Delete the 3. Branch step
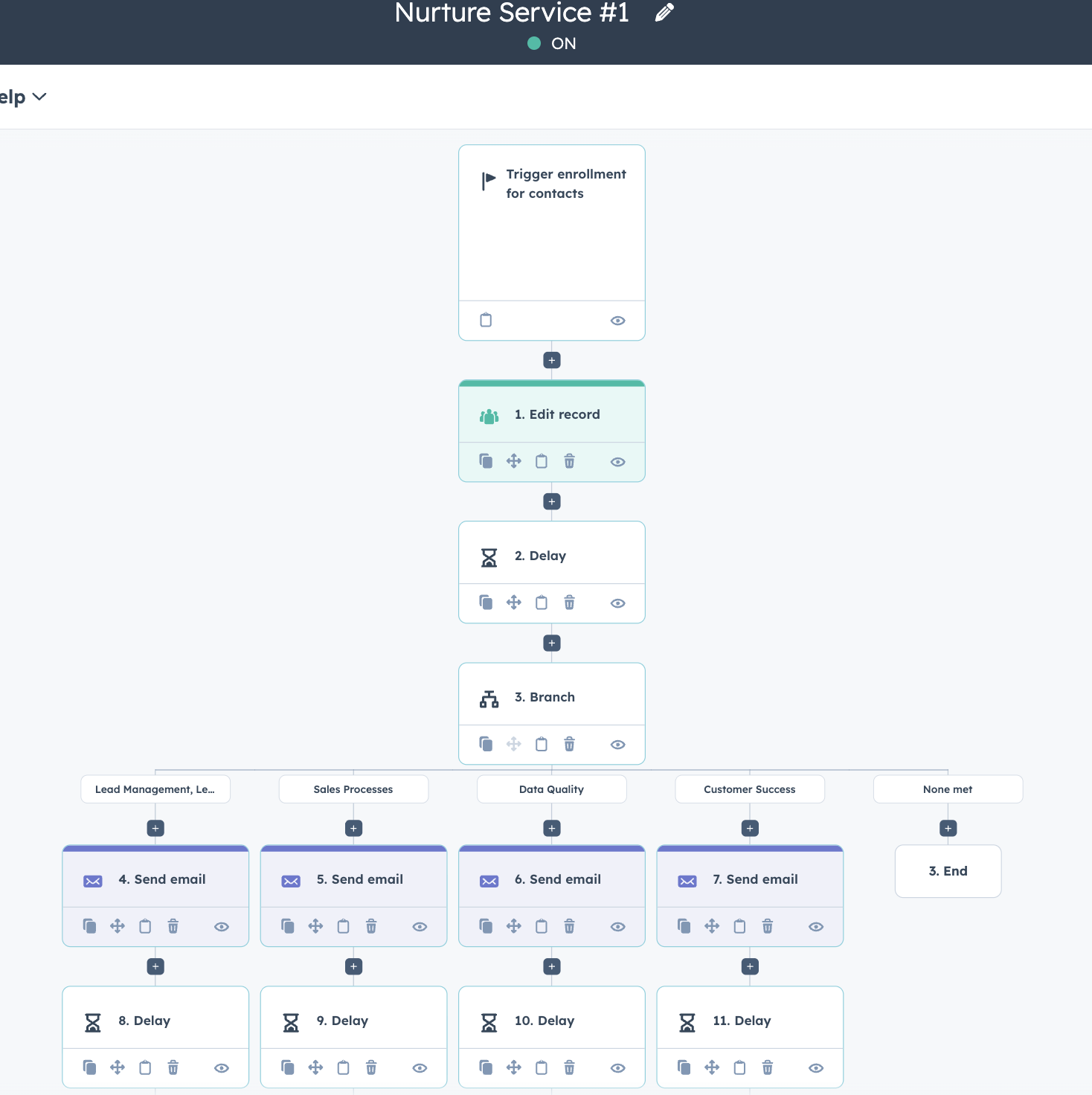Screen dimensions: 1092x1095 coord(569,744)
